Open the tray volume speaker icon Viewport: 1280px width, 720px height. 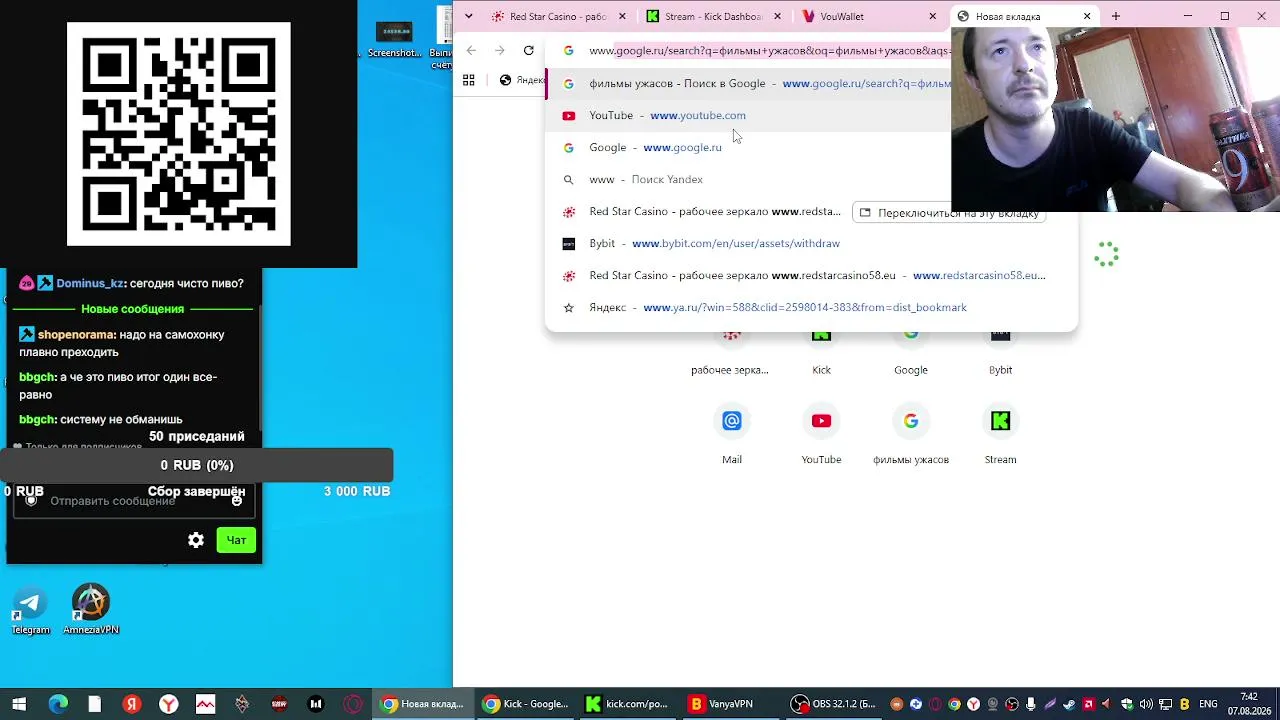(1146, 704)
